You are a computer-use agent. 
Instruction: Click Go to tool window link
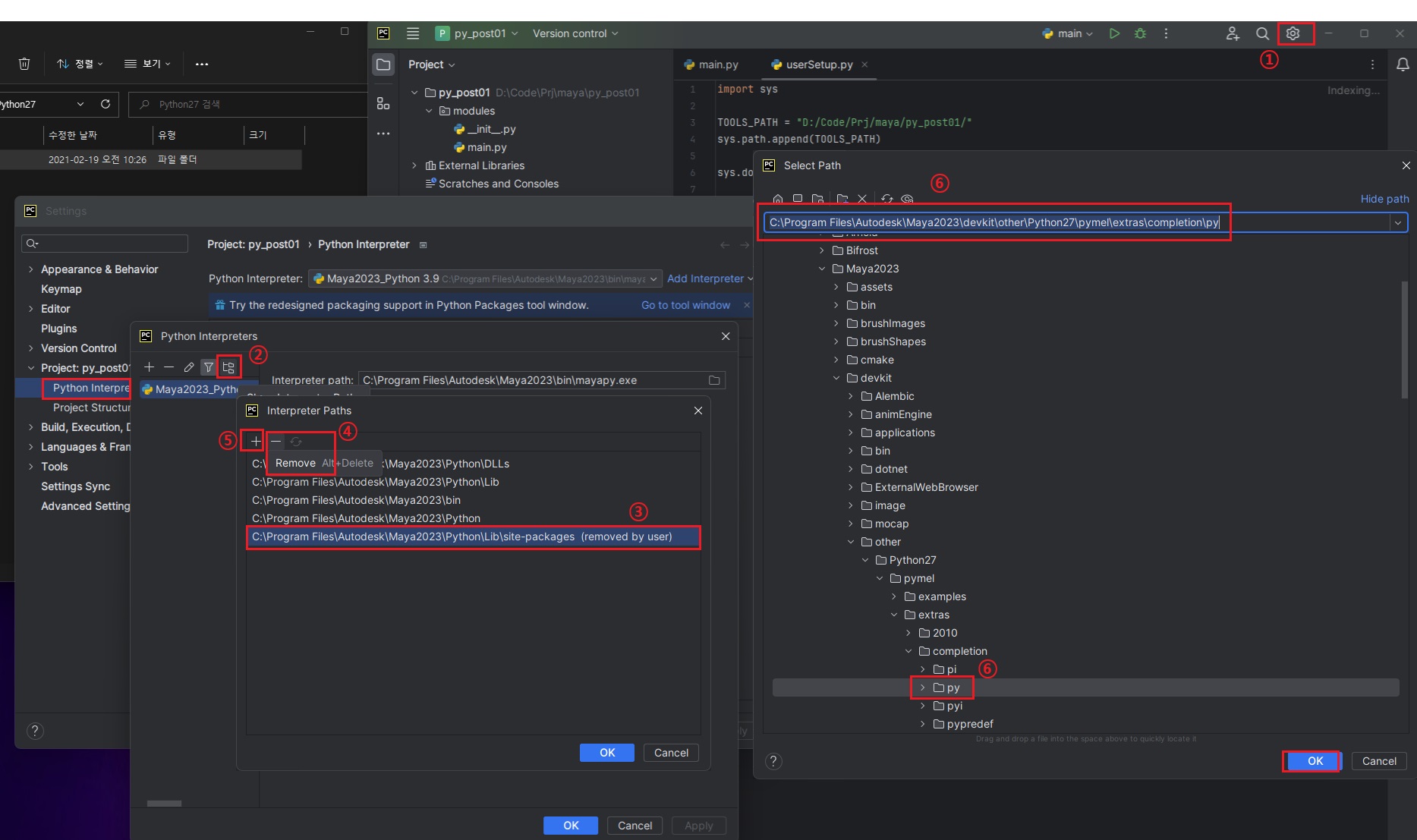[x=685, y=305]
